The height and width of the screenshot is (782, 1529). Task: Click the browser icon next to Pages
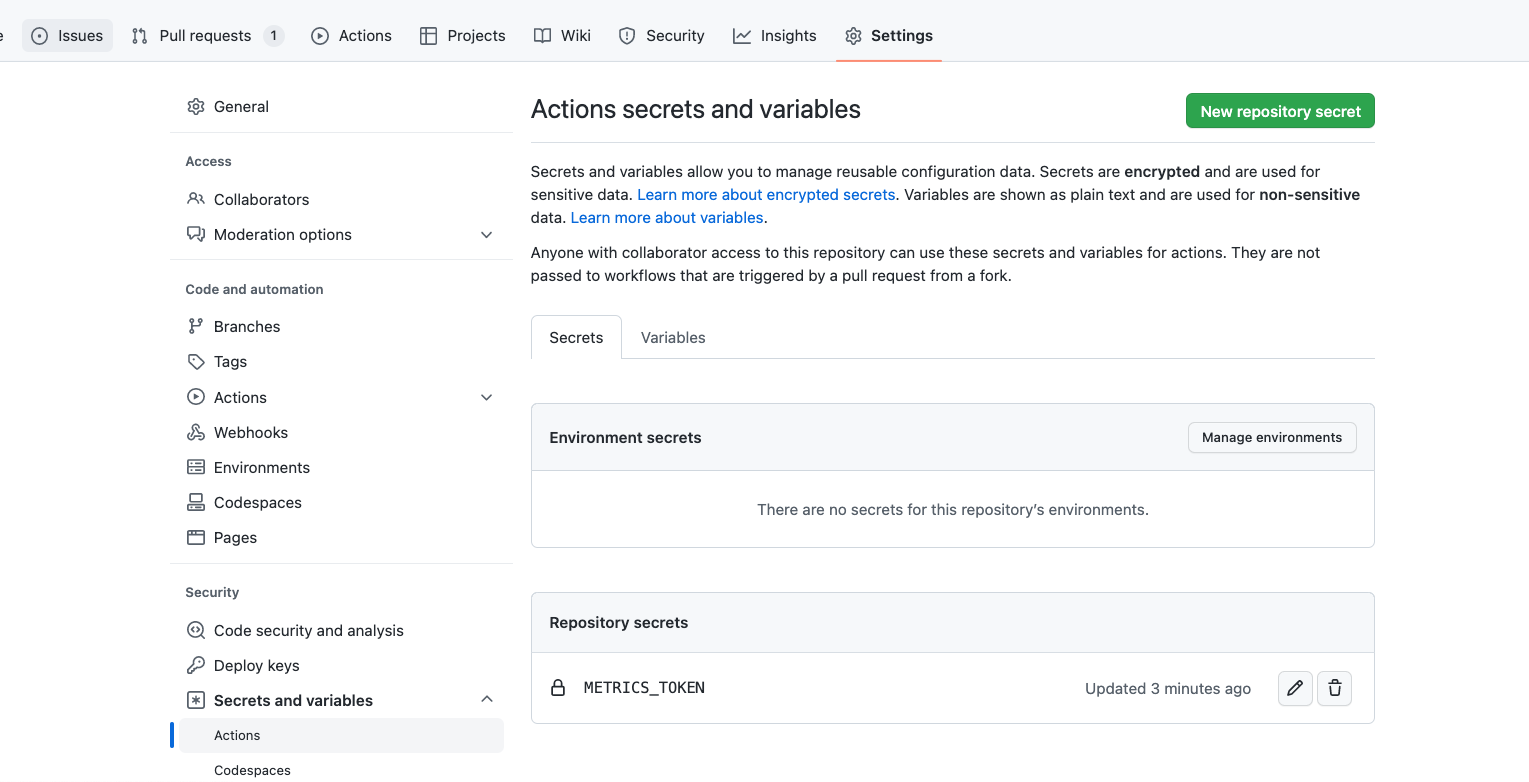196,537
